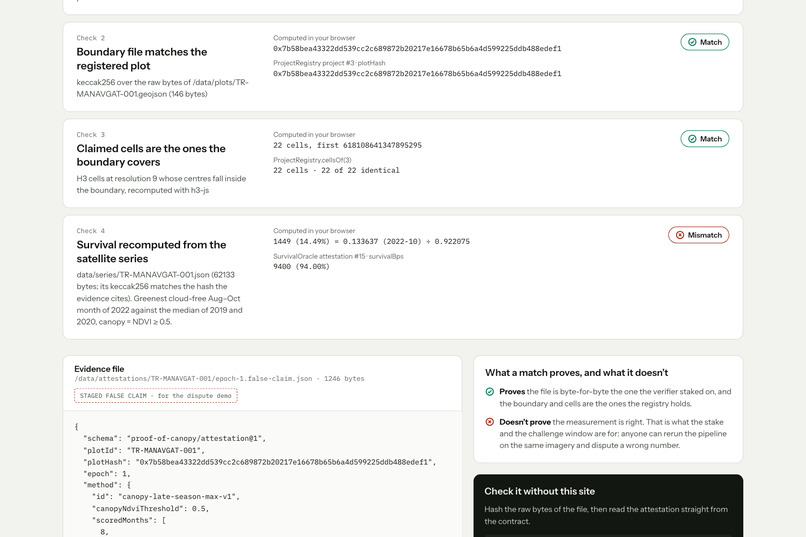Click the epoch-1.false-claim.json file path
The image size is (806, 537).
(193, 378)
